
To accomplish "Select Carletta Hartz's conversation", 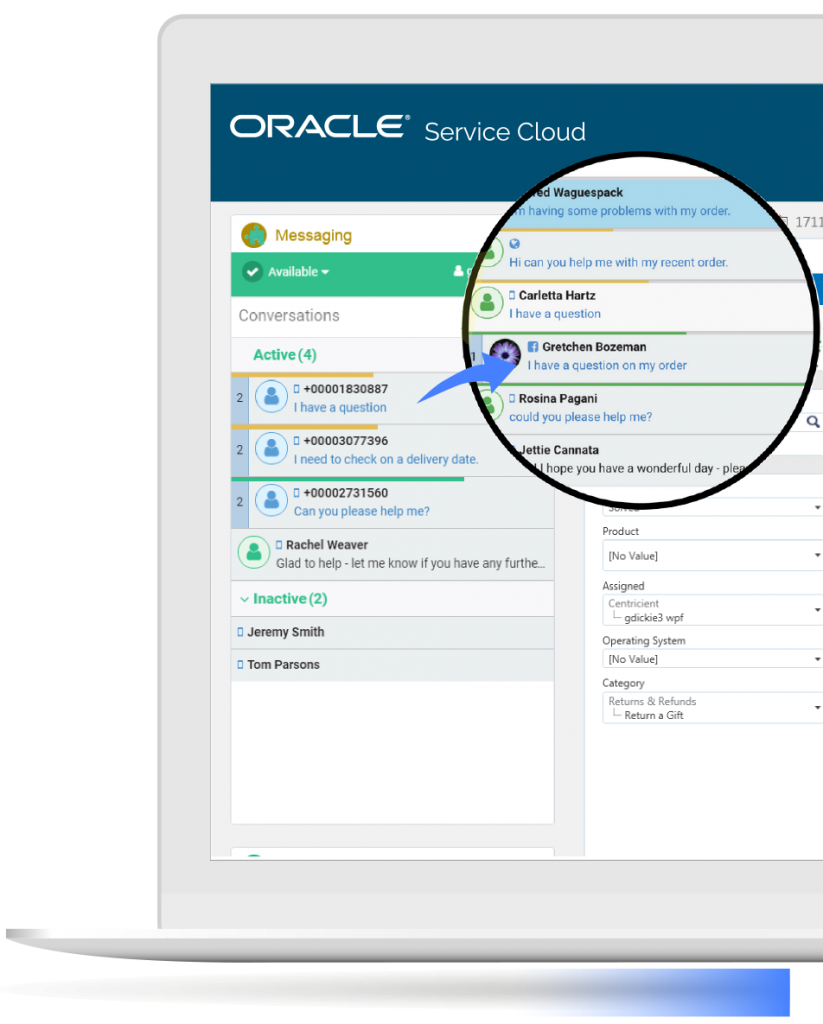I will click(640, 306).
